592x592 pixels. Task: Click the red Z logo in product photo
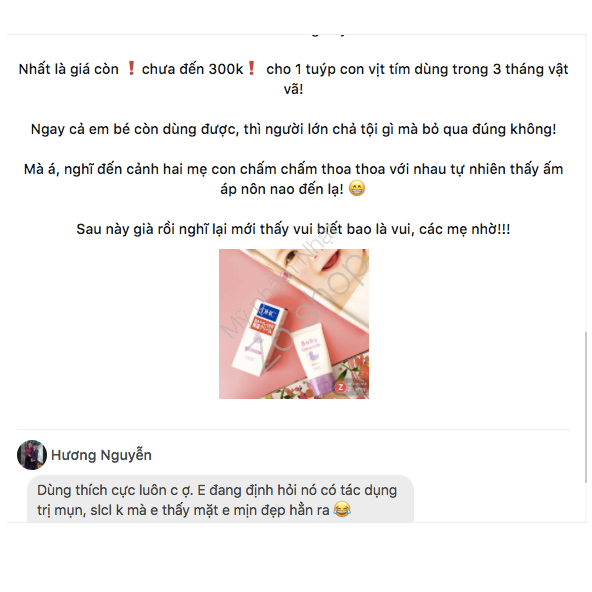[341, 387]
